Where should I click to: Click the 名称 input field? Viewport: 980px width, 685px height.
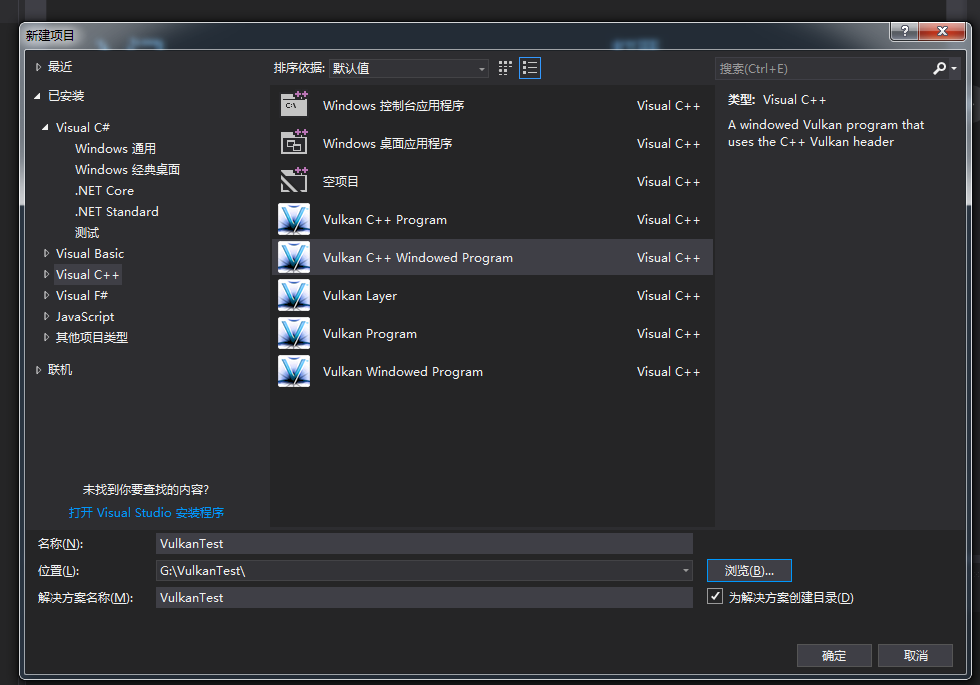click(424, 543)
